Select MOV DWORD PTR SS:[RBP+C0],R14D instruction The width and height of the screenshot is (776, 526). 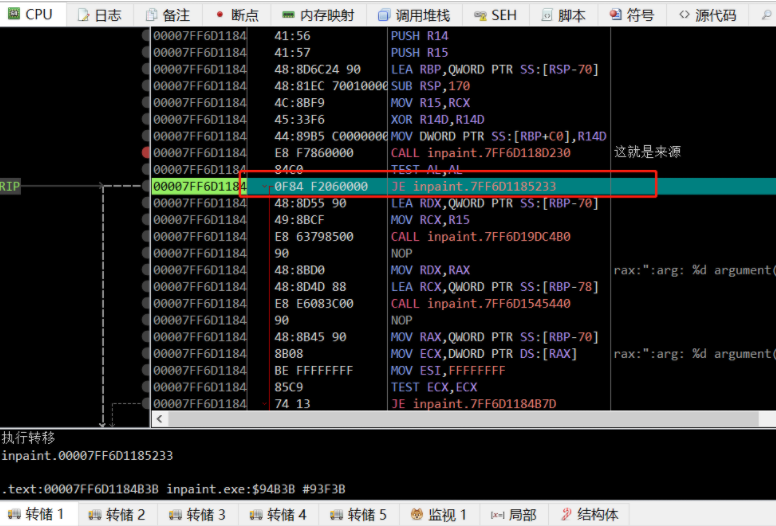click(498, 136)
